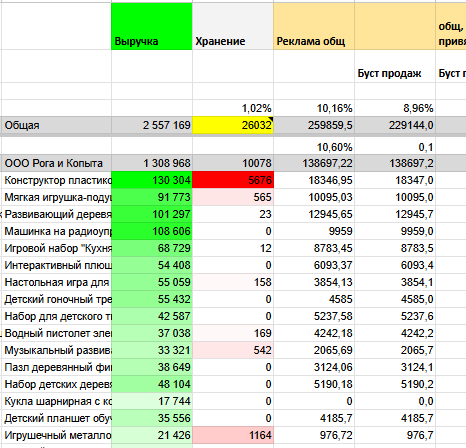Click the red cell showing 5676
Image resolution: width=466 pixels, height=448 pixels.
pos(233,180)
